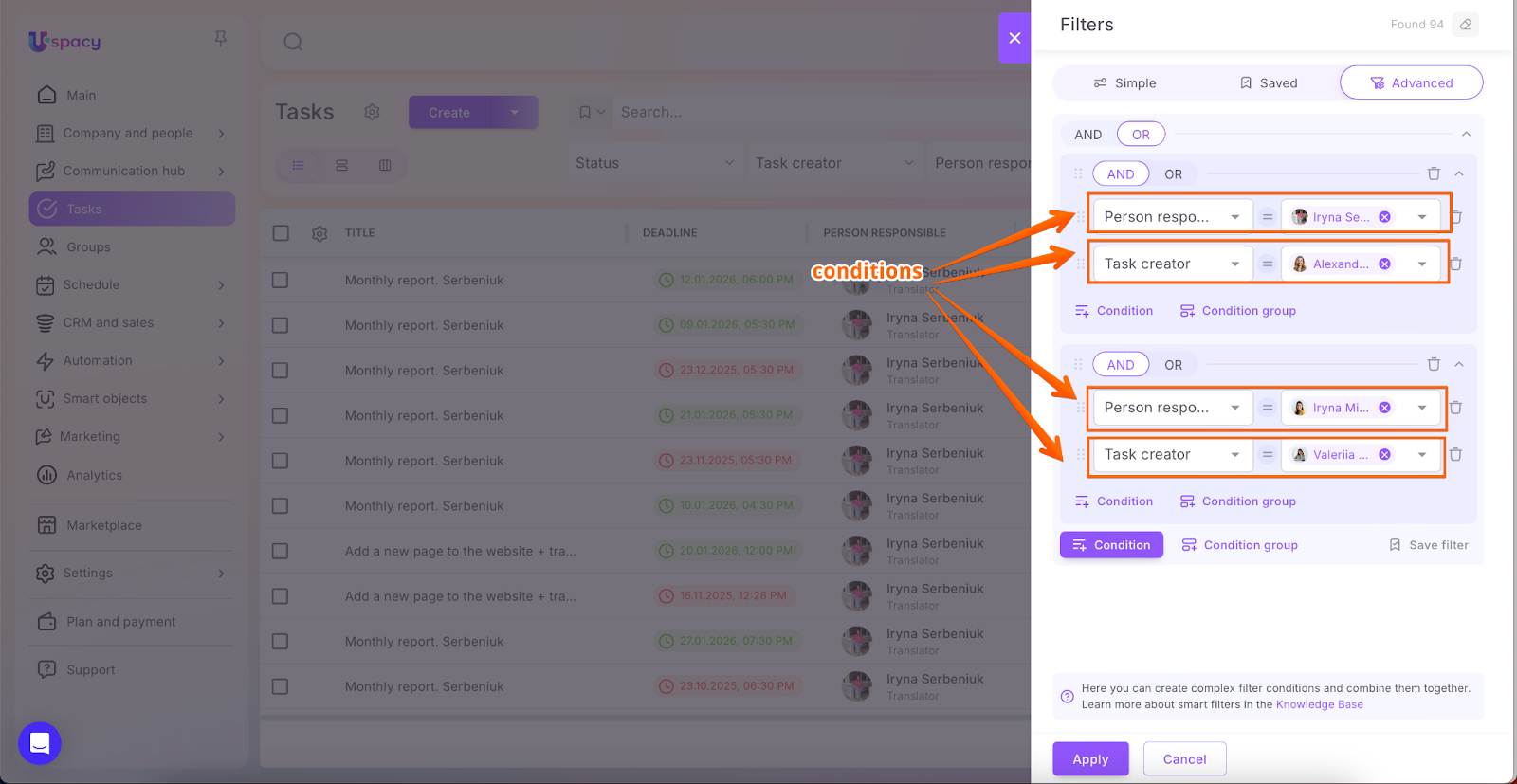This screenshot has width=1517, height=784.
Task: Switch to the Saved filters tab
Action: coord(1268,83)
